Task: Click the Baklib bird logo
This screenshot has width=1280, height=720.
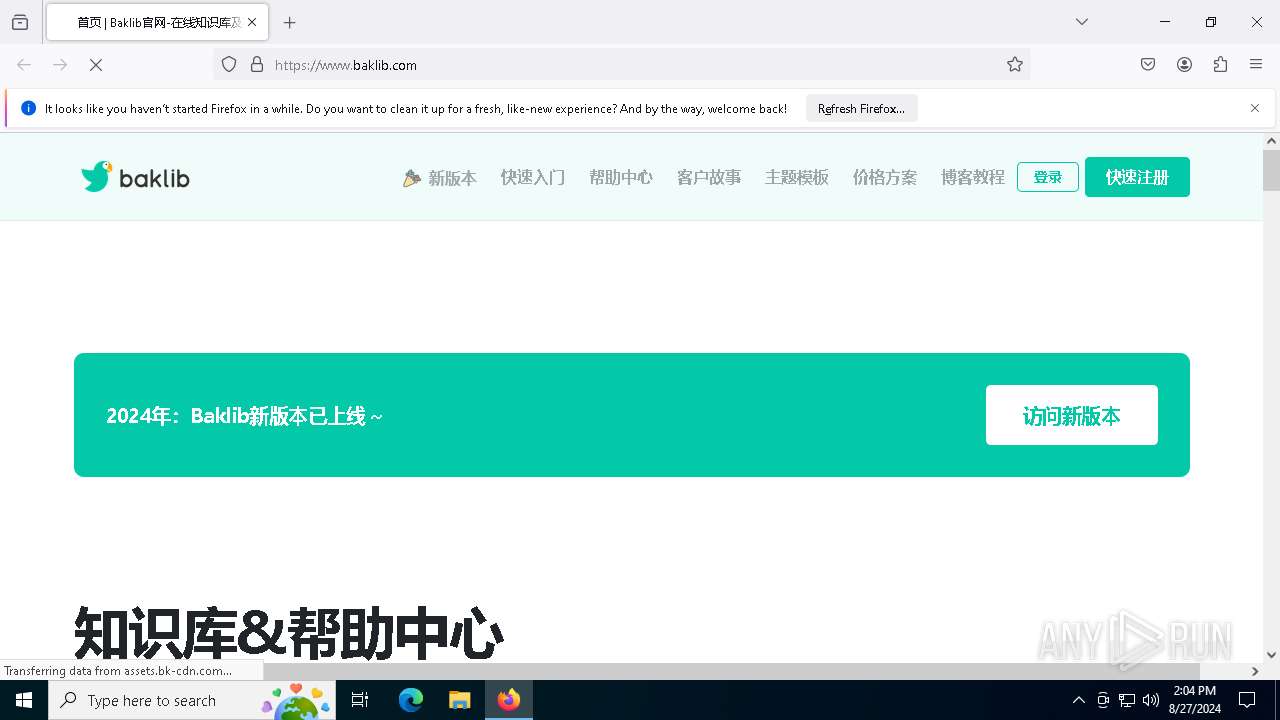Action: point(135,177)
